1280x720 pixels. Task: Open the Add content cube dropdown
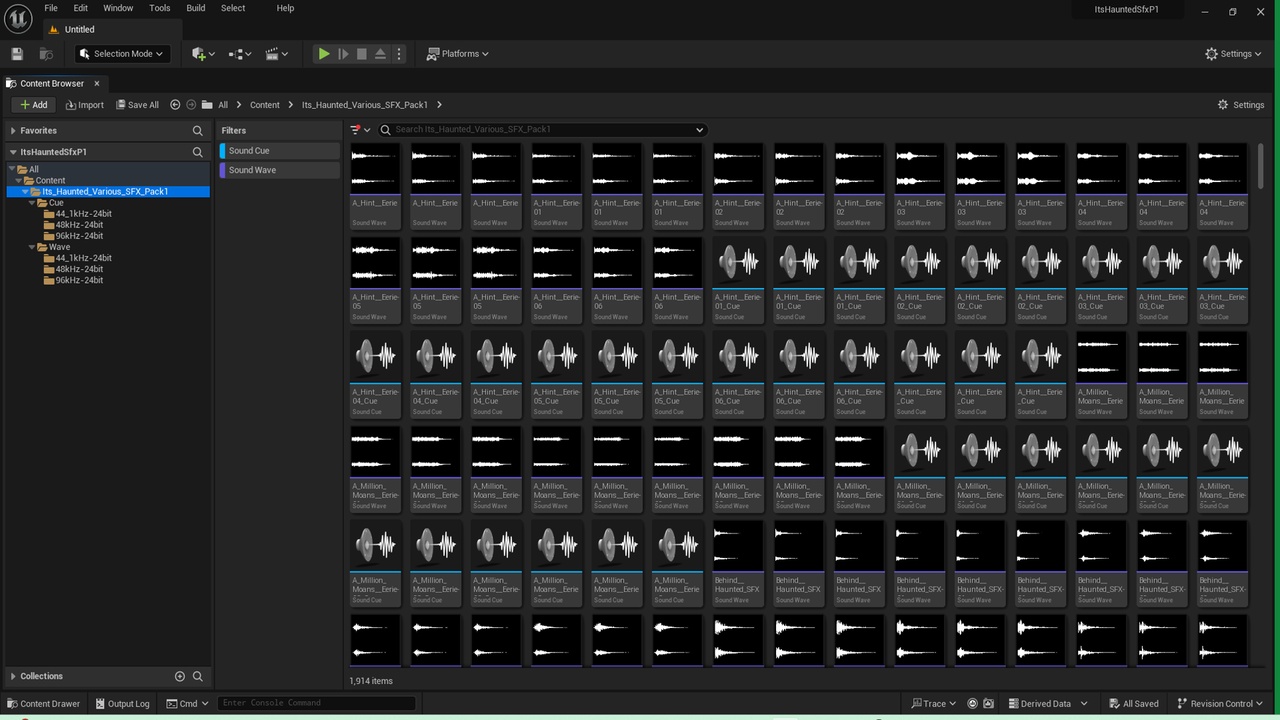tap(203, 54)
